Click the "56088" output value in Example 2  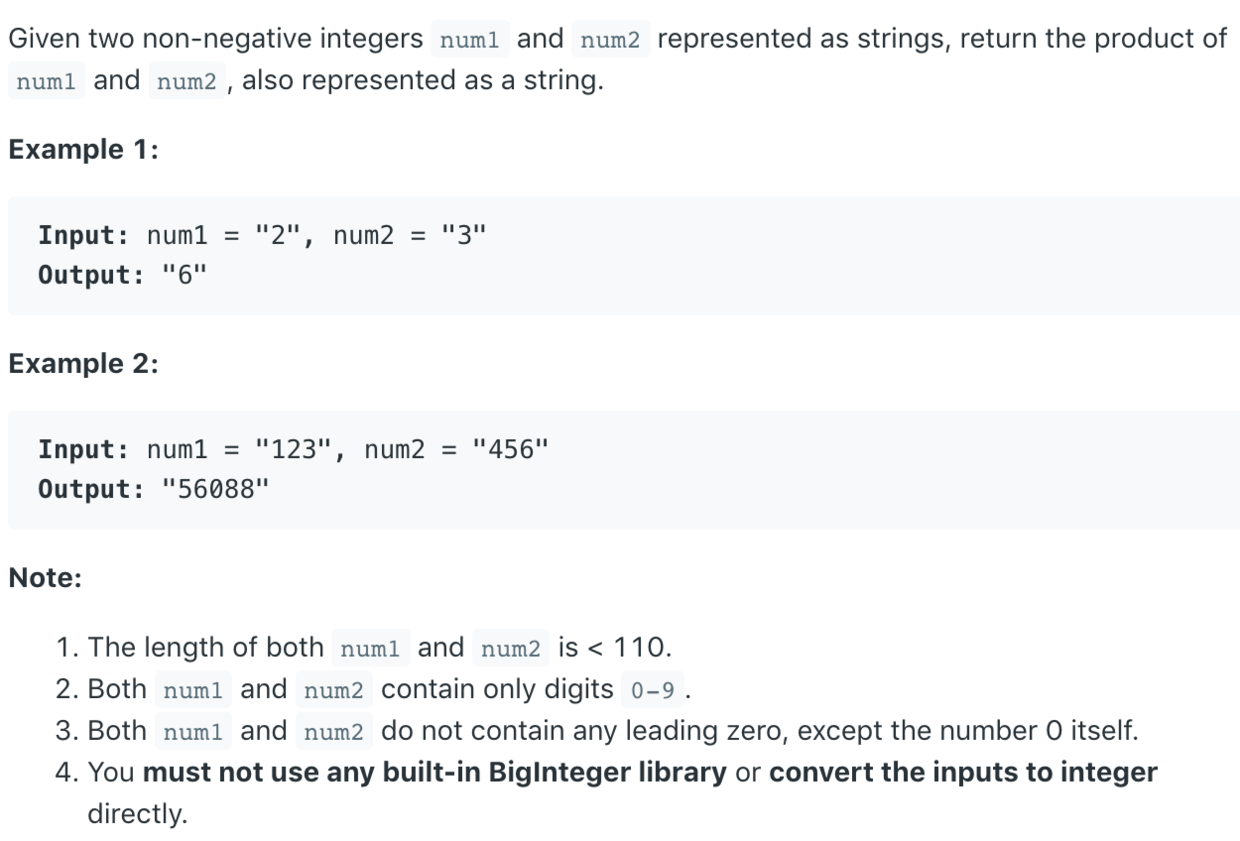(215, 489)
